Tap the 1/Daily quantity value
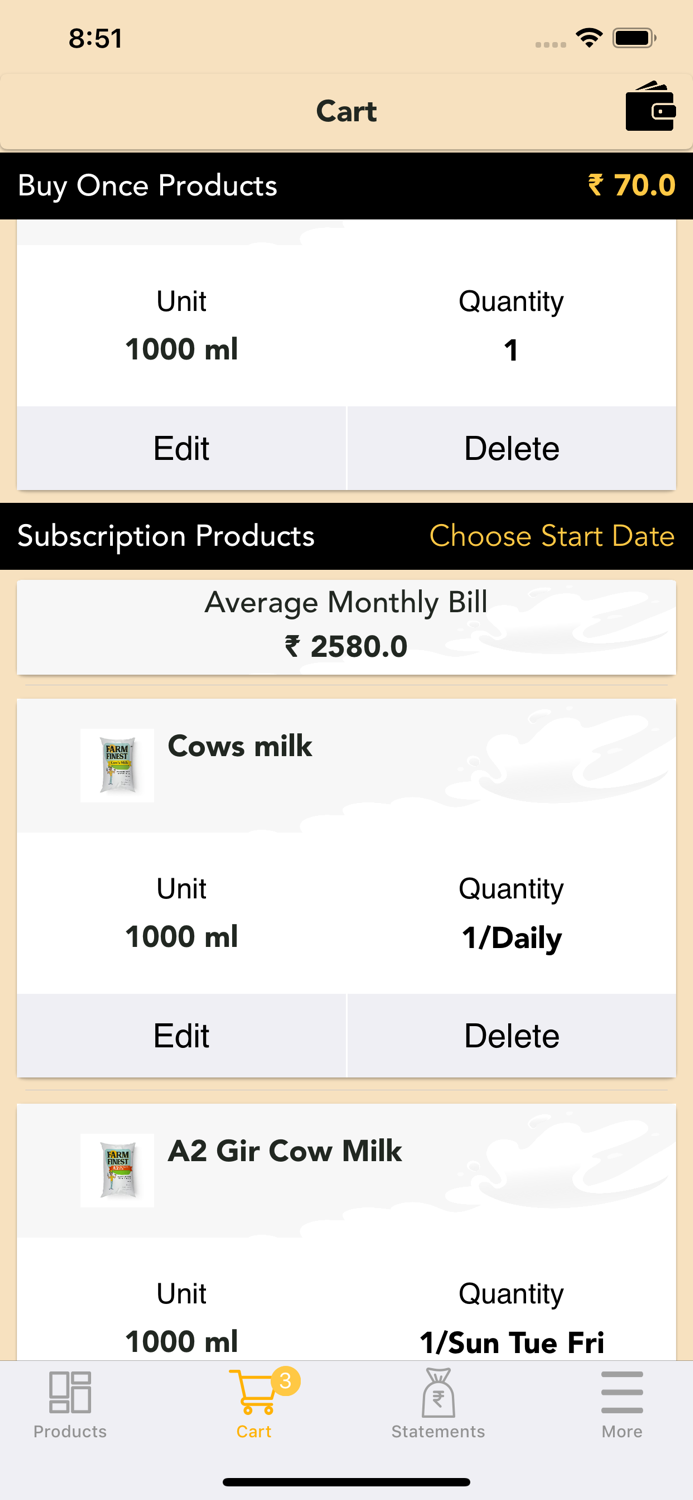693x1500 pixels. (x=511, y=938)
